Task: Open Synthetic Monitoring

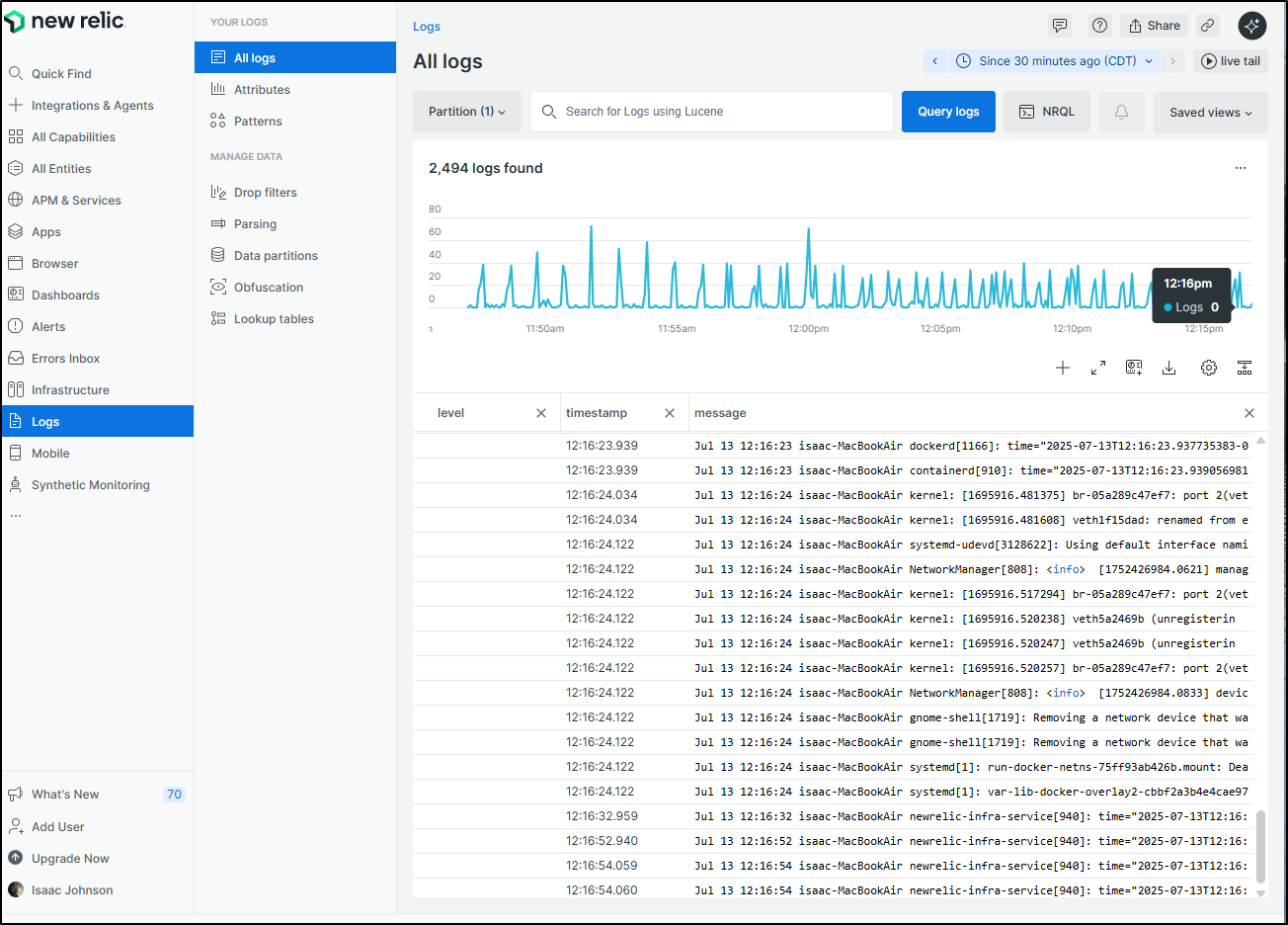Action: [98, 484]
